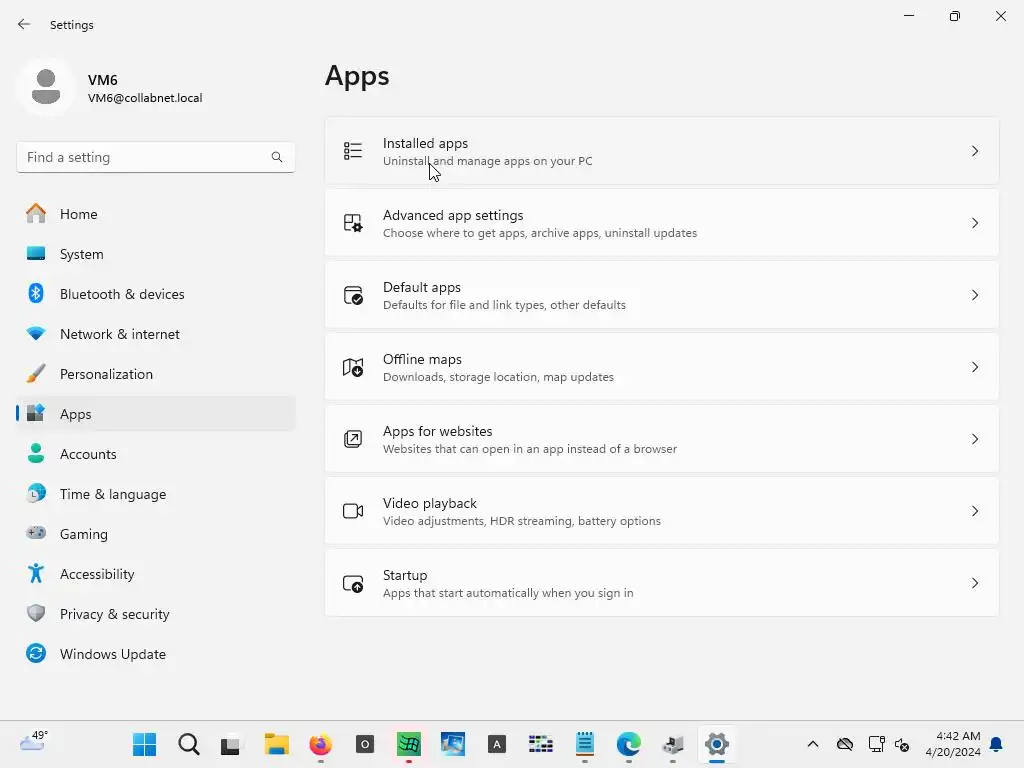Open Accounts settings
Image resolution: width=1024 pixels, height=768 pixels.
pyautogui.click(x=155, y=454)
